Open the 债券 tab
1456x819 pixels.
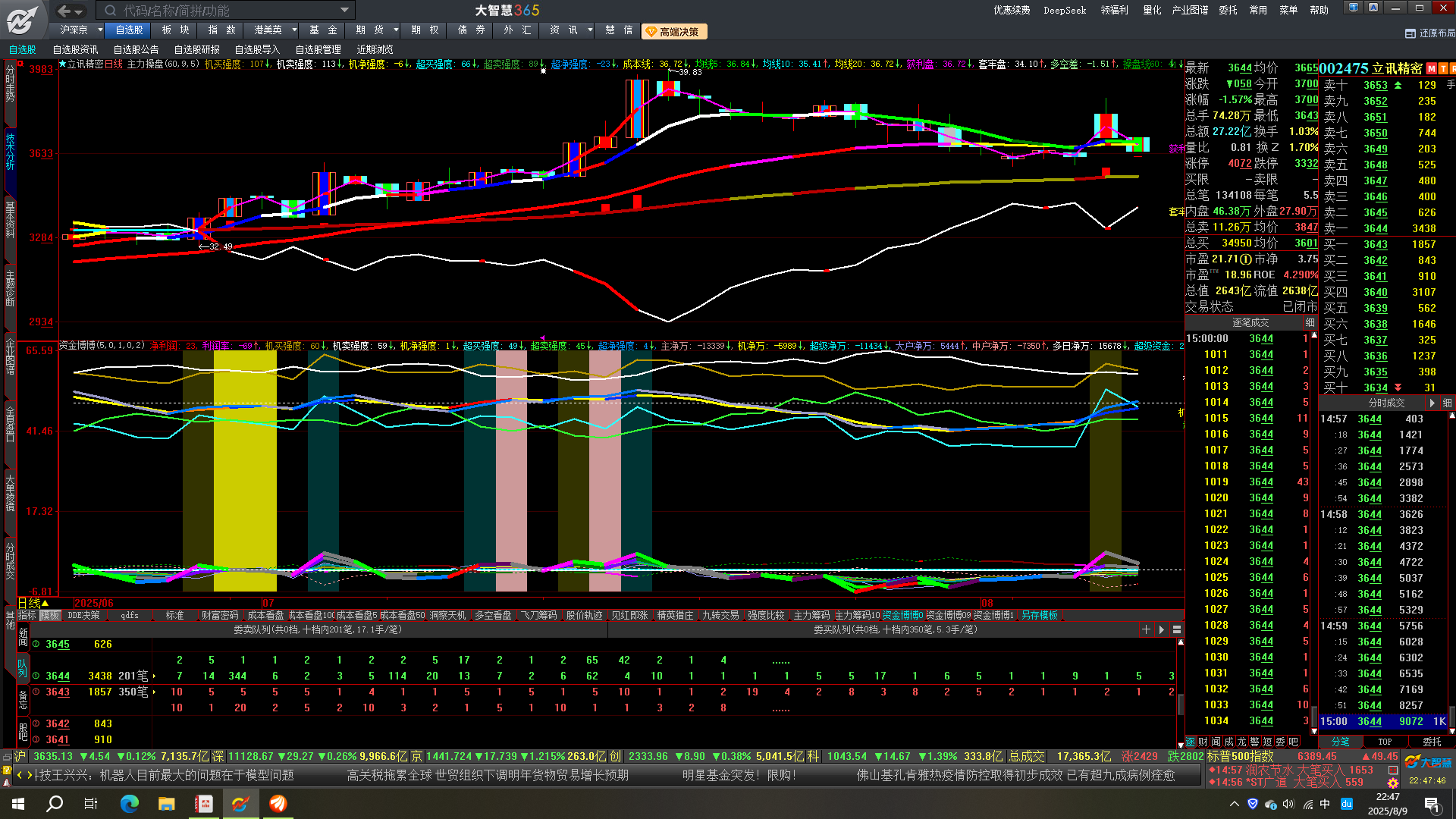tap(472, 30)
